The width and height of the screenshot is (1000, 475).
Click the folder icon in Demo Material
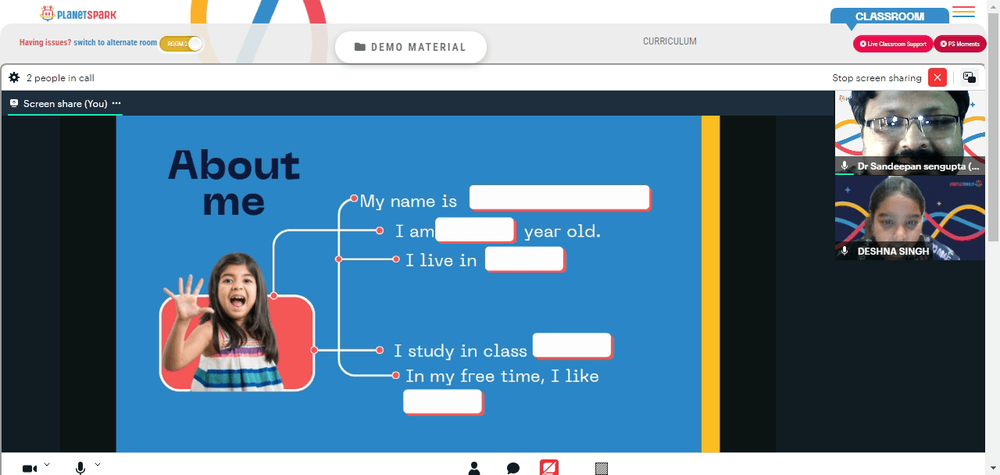click(x=360, y=47)
